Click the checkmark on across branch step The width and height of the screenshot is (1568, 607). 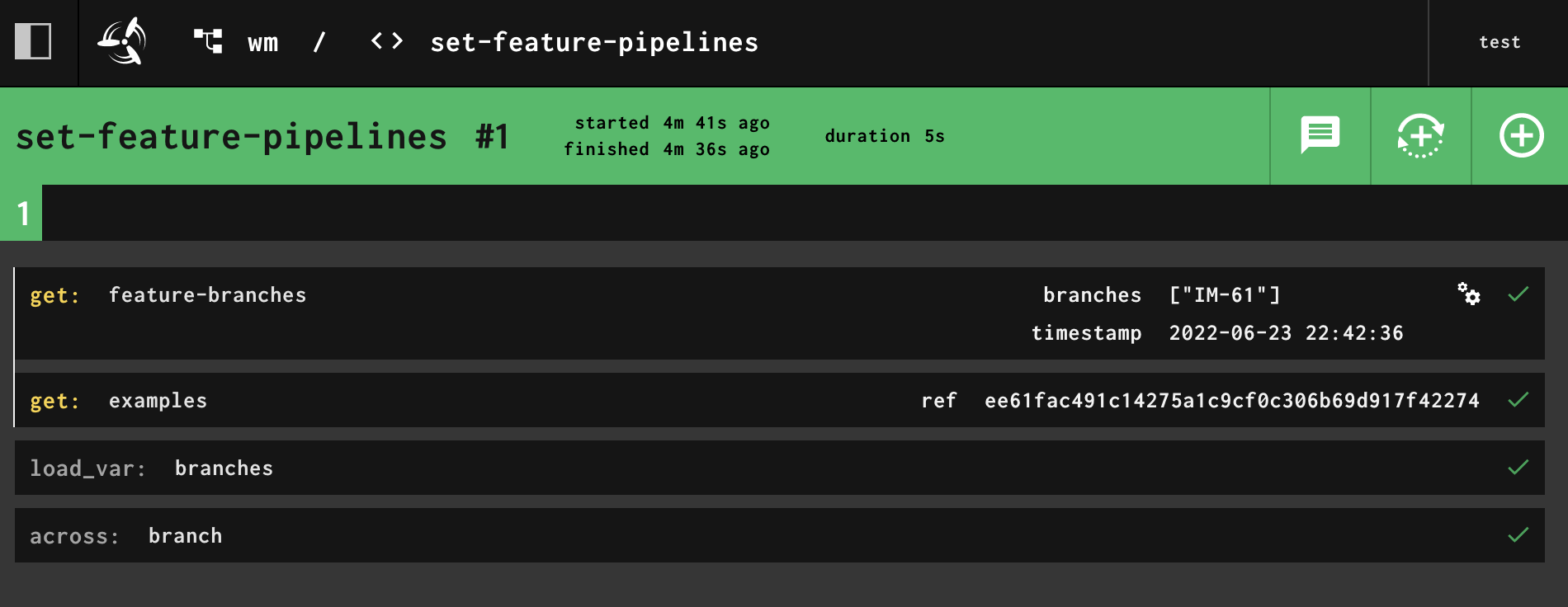pos(1518,535)
